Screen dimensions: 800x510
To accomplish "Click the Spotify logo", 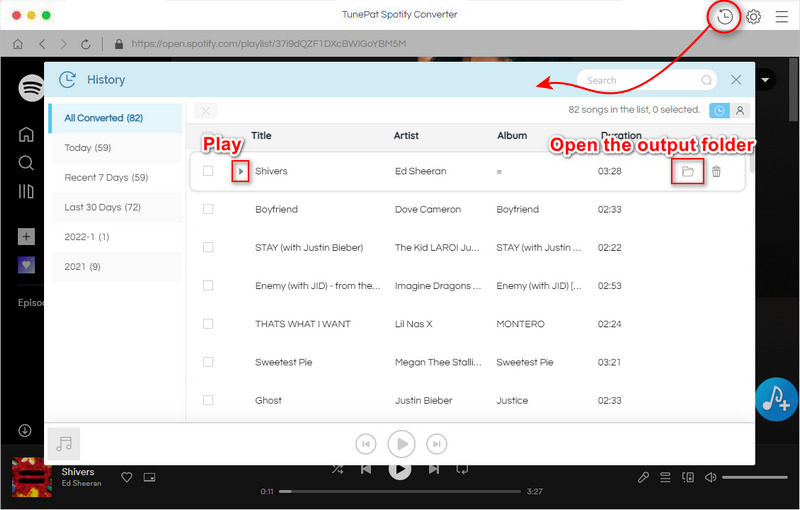I will [31, 88].
